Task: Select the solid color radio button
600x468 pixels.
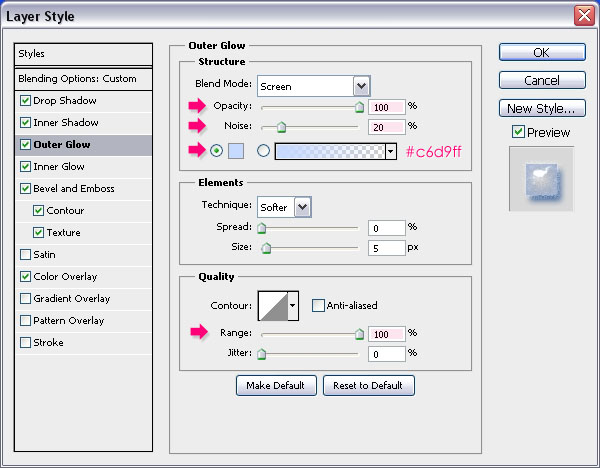Action: 217,151
